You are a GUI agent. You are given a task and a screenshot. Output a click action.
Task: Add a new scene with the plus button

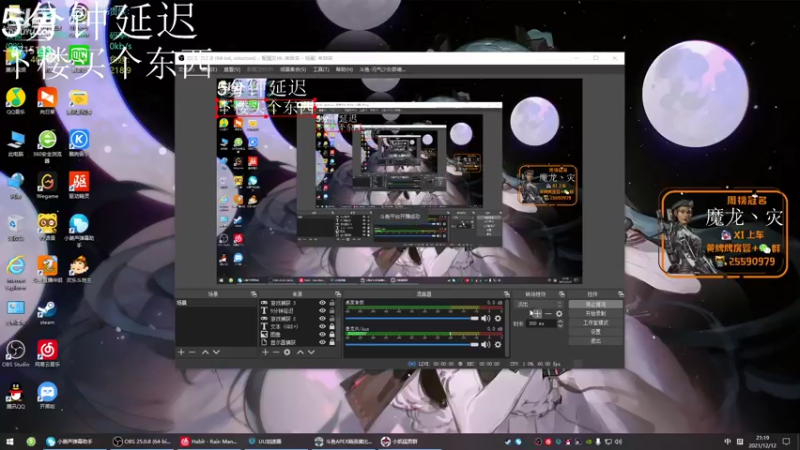coord(181,352)
